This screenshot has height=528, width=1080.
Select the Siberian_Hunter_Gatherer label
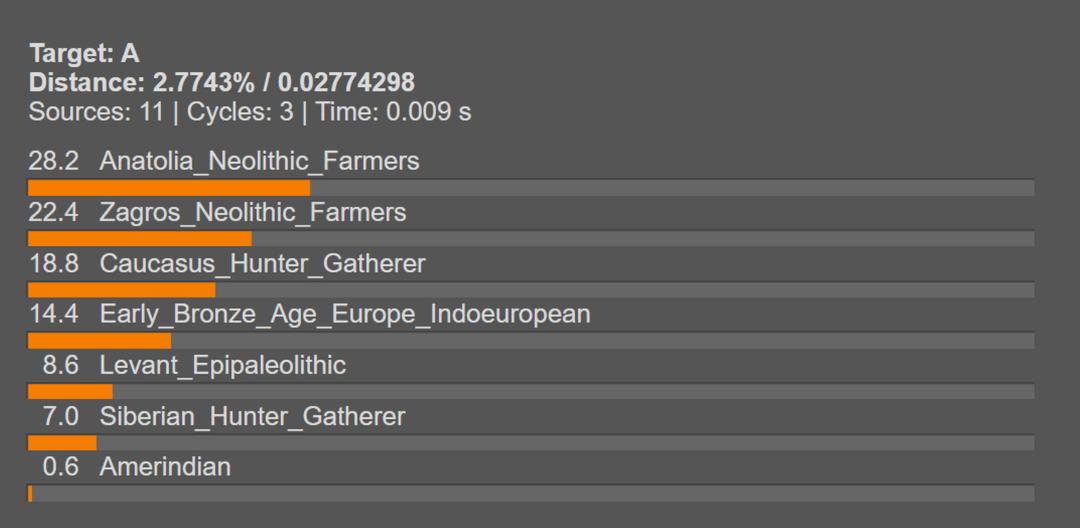click(x=252, y=416)
